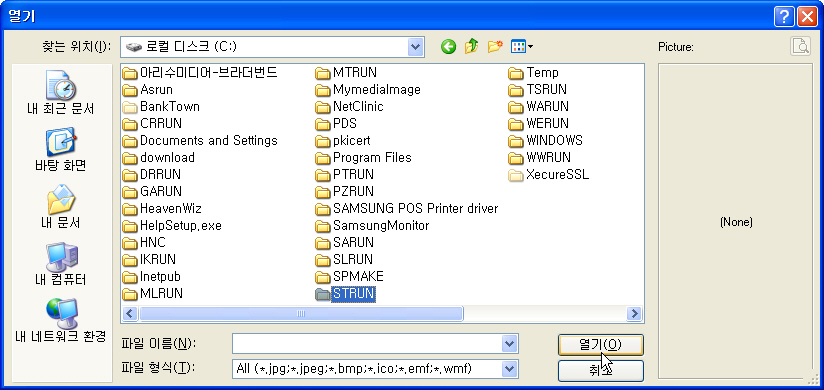The image size is (824, 390).
Task: Select the DRRUN folder icon
Action: tap(129, 175)
